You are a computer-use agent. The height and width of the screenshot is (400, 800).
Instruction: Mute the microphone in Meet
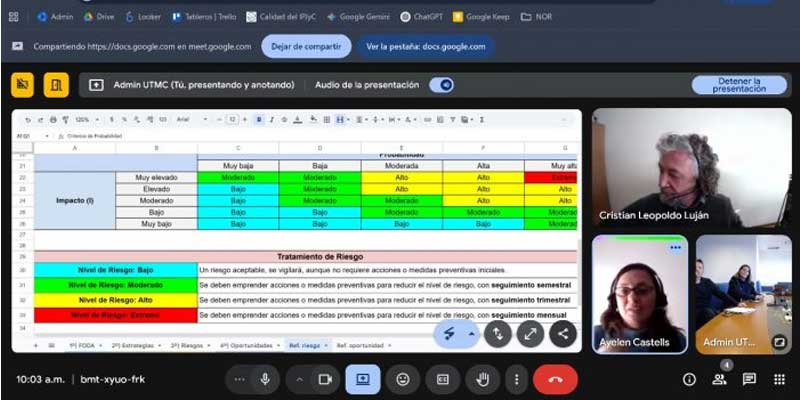pyautogui.click(x=265, y=380)
